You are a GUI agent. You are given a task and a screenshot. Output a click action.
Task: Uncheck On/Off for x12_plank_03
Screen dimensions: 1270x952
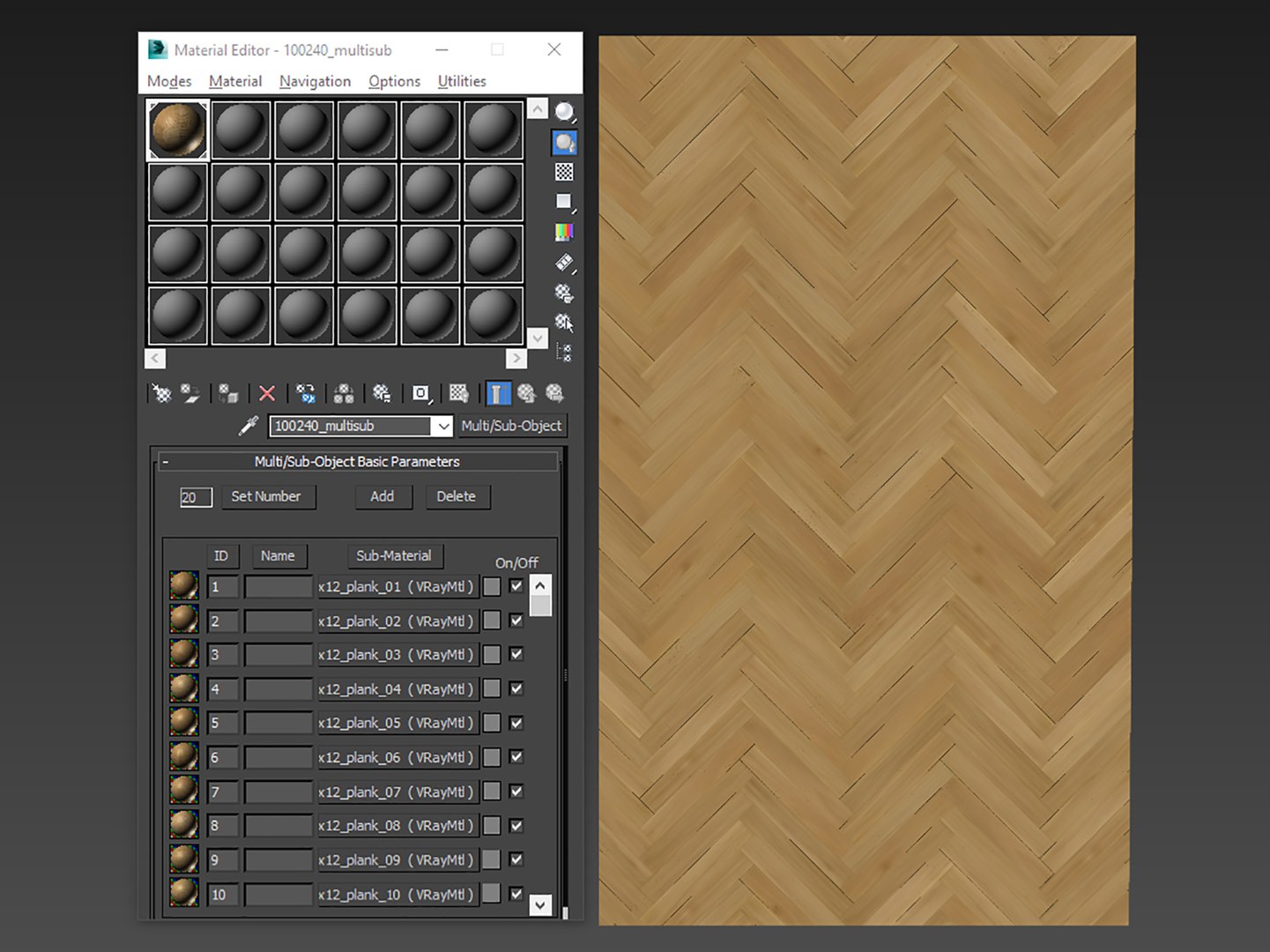point(516,654)
